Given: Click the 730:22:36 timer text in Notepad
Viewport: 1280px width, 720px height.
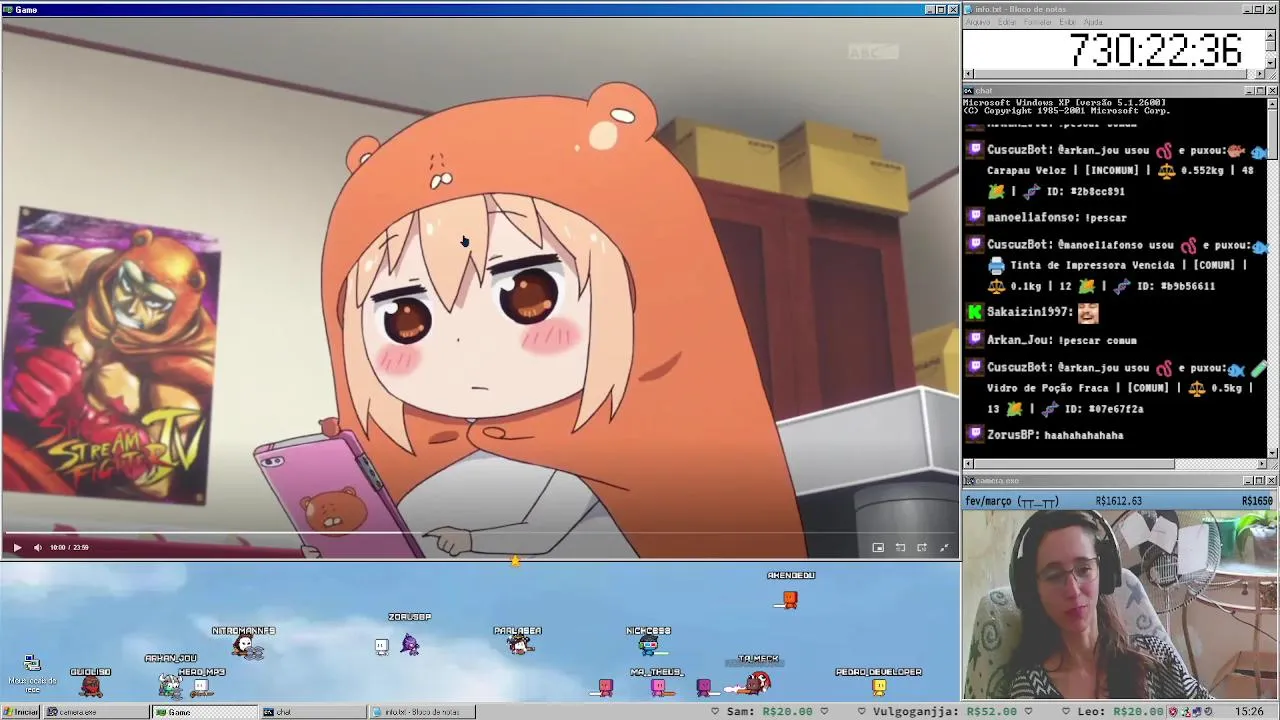Looking at the screenshot, I should coord(1155,50).
